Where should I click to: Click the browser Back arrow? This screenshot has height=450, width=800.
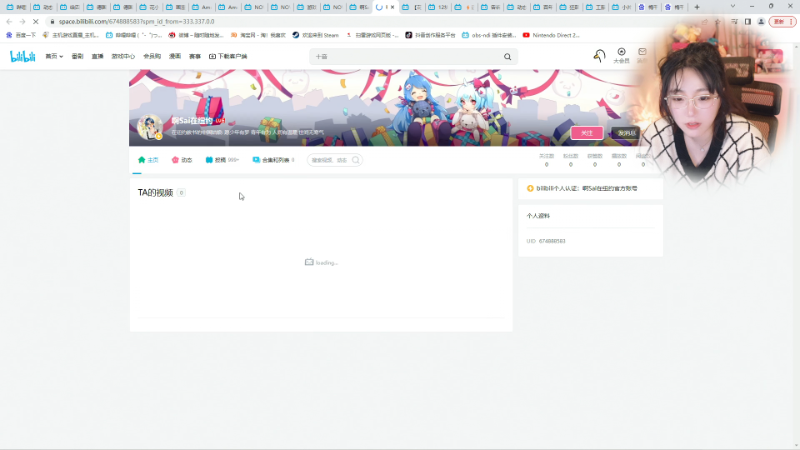(x=9, y=21)
